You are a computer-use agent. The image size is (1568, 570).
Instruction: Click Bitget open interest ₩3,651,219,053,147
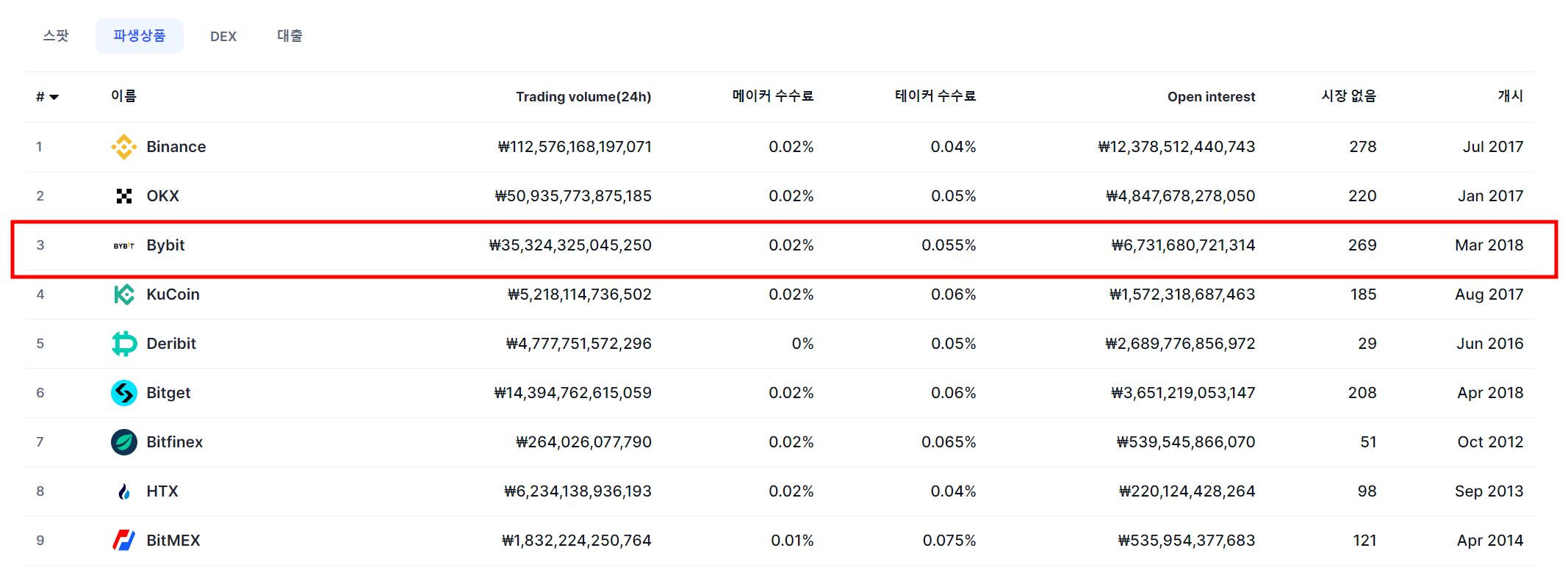(x=1183, y=393)
